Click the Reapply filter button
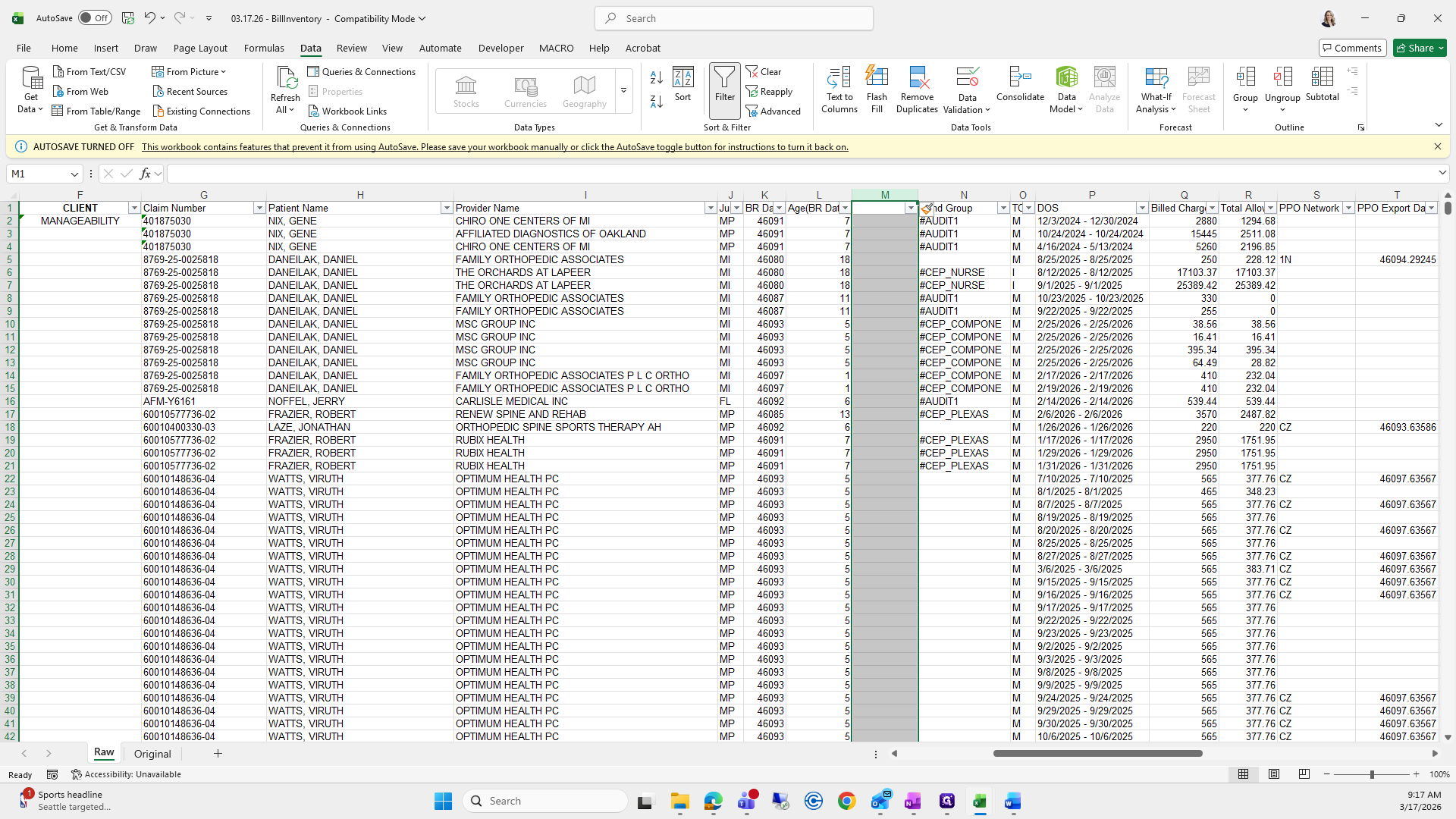Screen dimensions: 1456x819 click(x=769, y=91)
